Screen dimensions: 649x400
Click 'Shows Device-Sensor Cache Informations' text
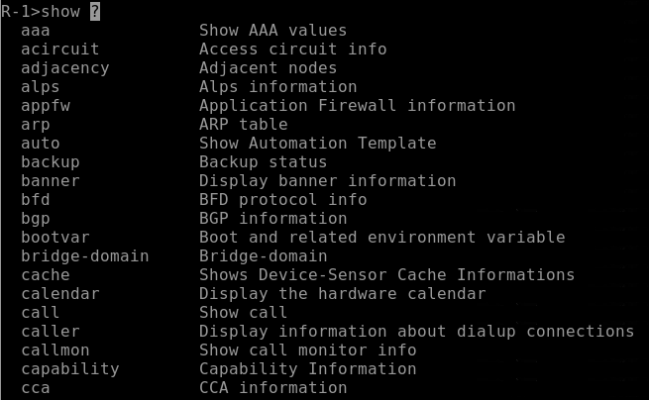(x=387, y=275)
